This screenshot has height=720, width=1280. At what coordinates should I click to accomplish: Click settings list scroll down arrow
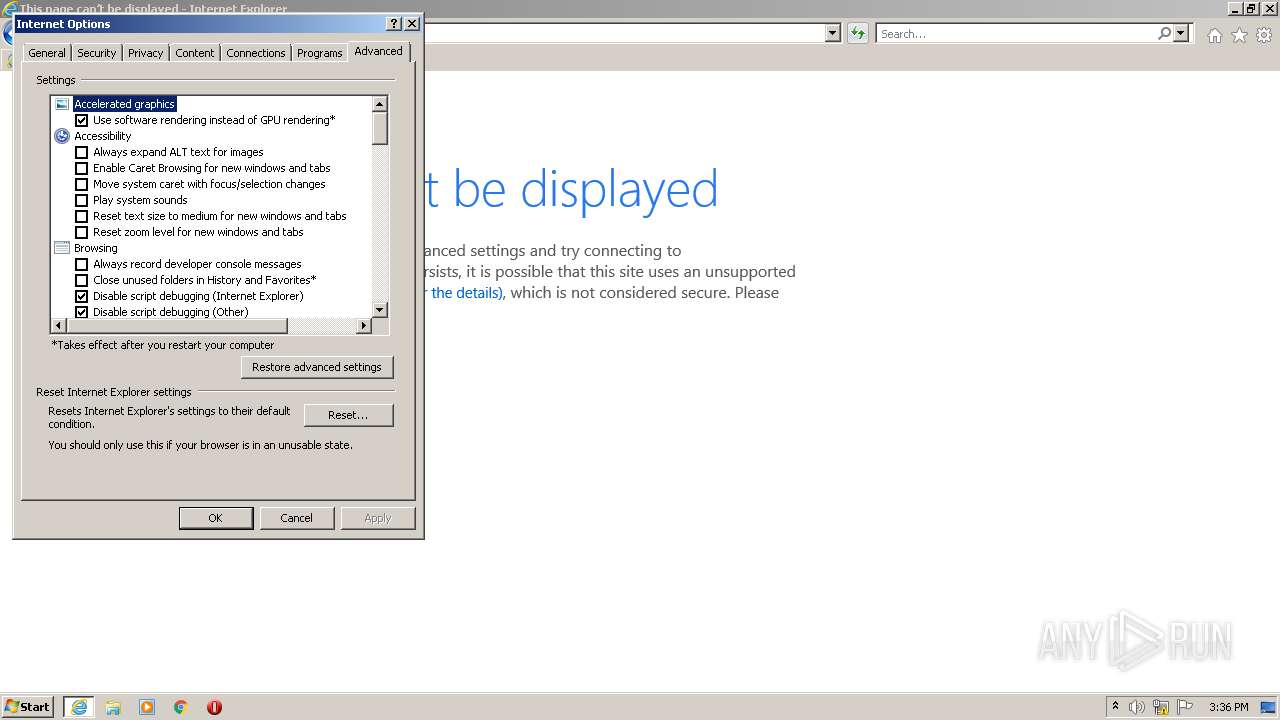click(x=379, y=310)
